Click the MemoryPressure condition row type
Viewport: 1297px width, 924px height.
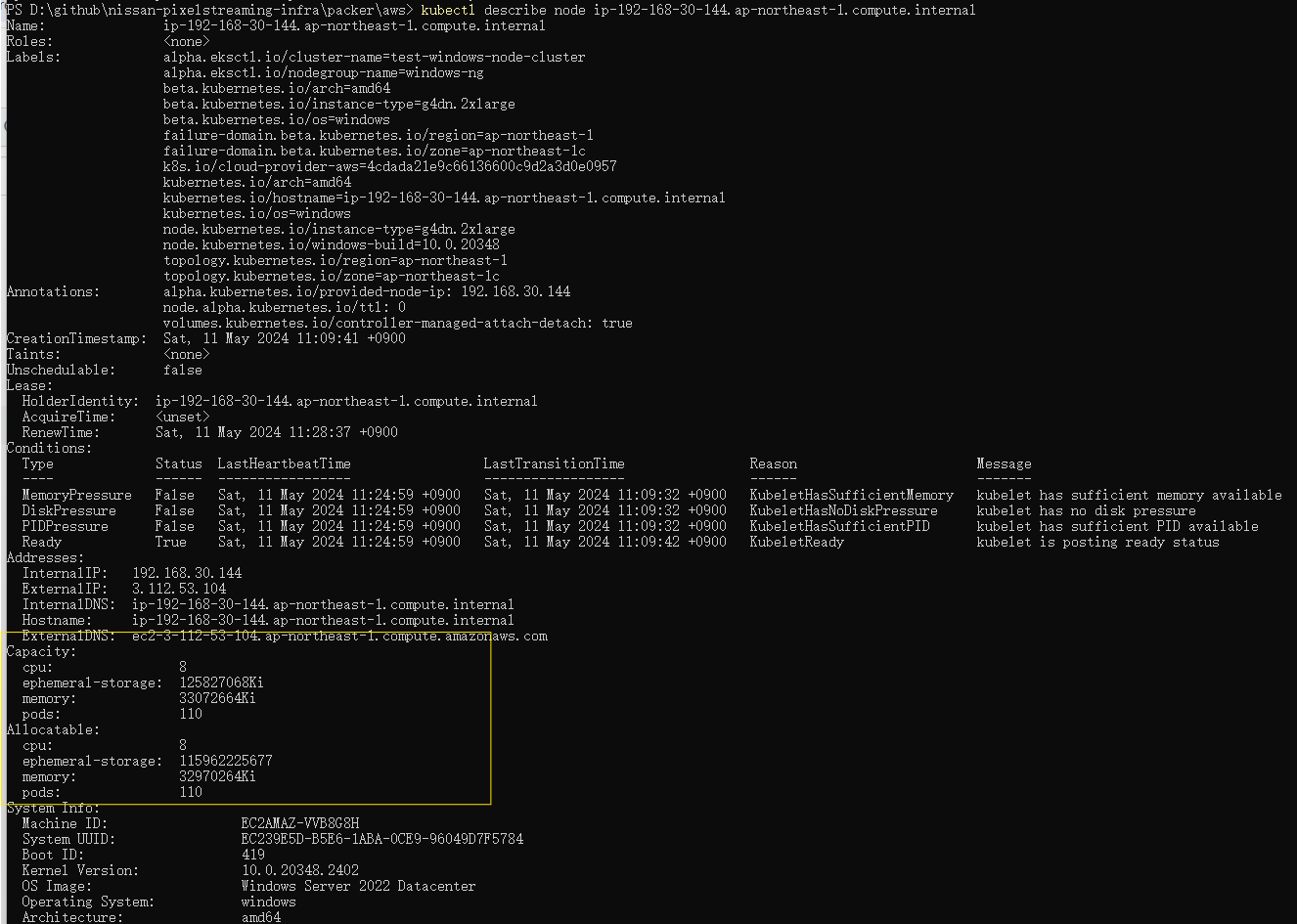(76, 495)
